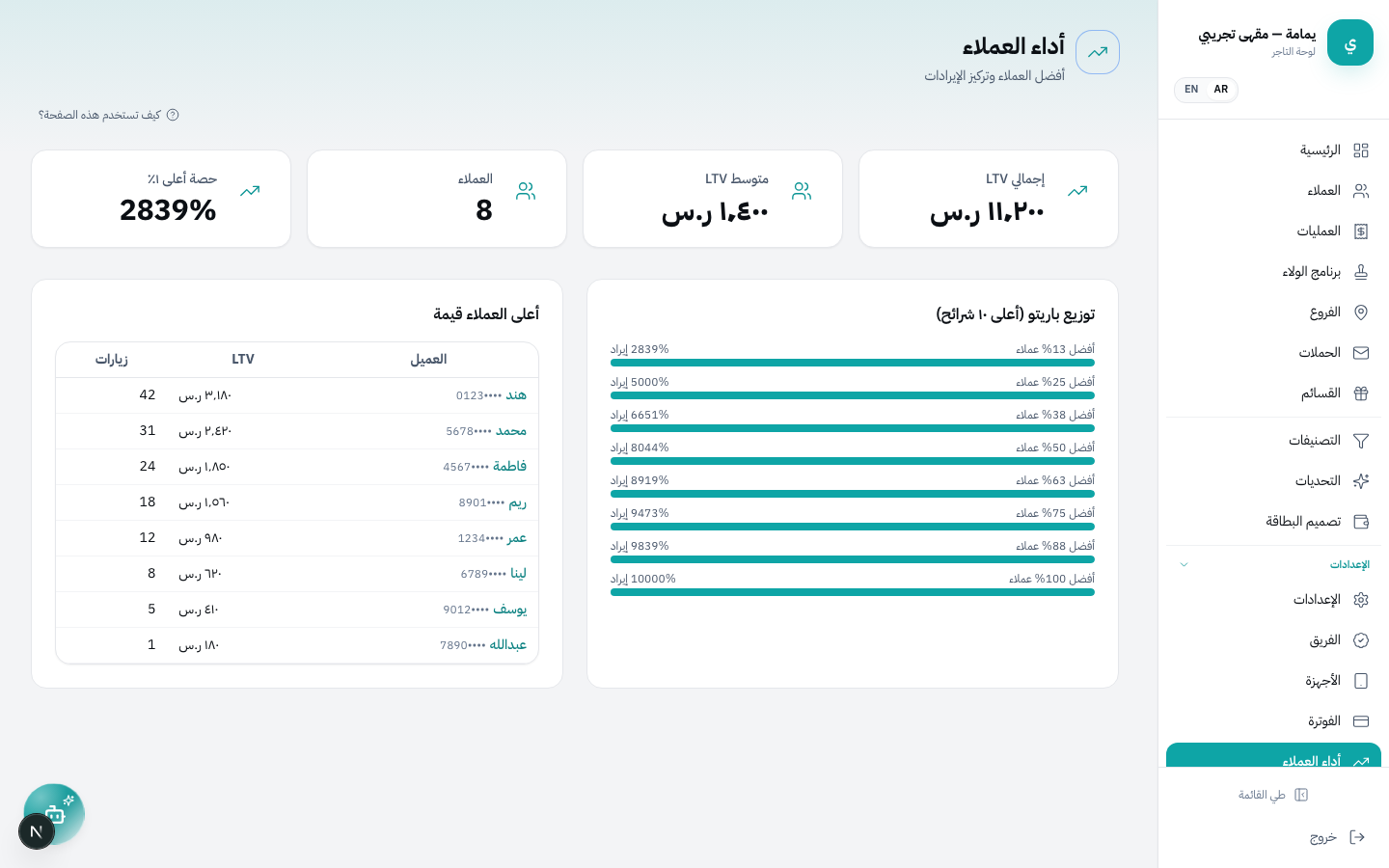This screenshot has height=868, width=1389.
Task: Click أعلى العملاء قيمة table title
Action: coord(486,314)
